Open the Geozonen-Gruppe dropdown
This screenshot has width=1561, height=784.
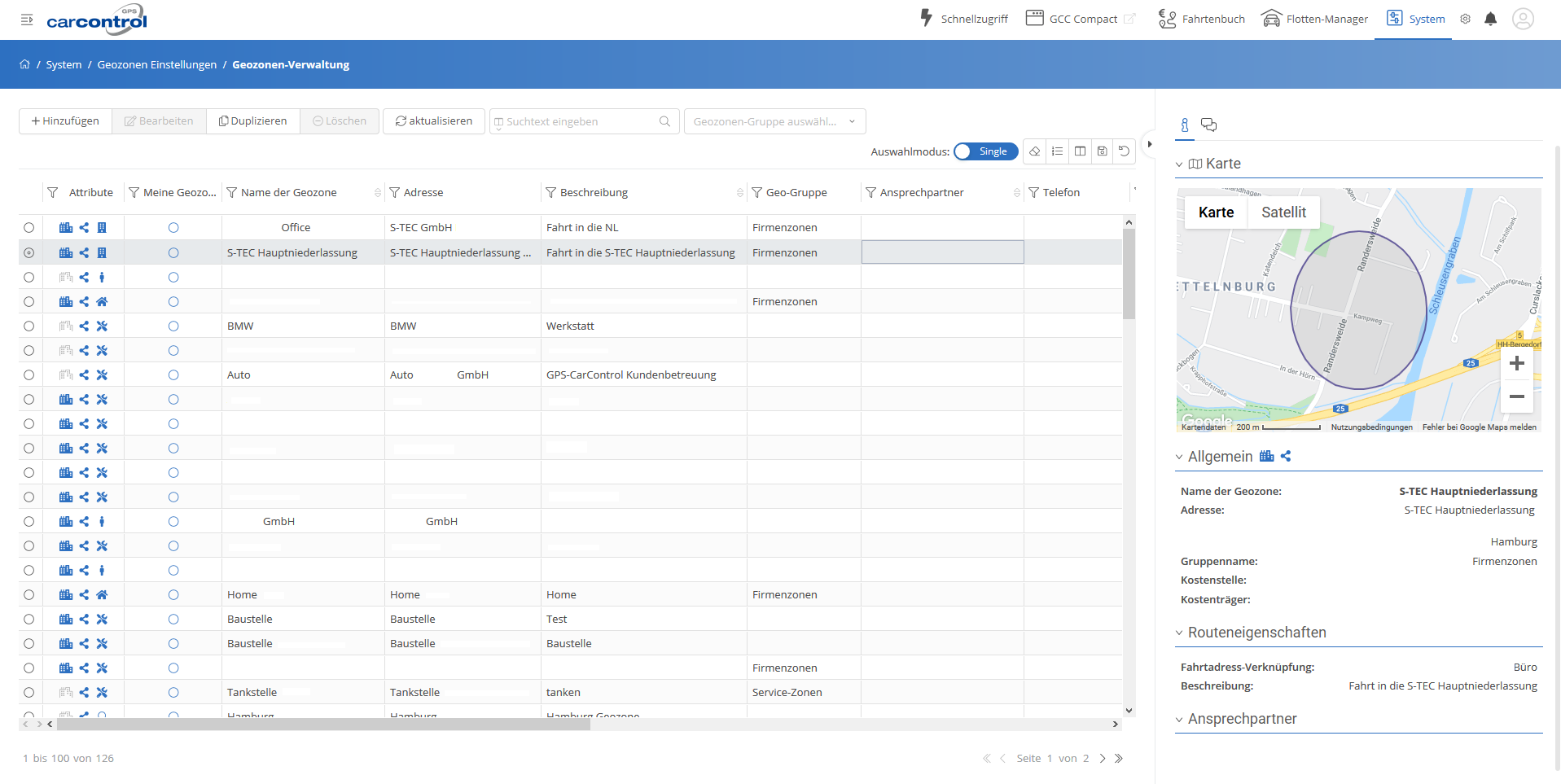tap(774, 121)
